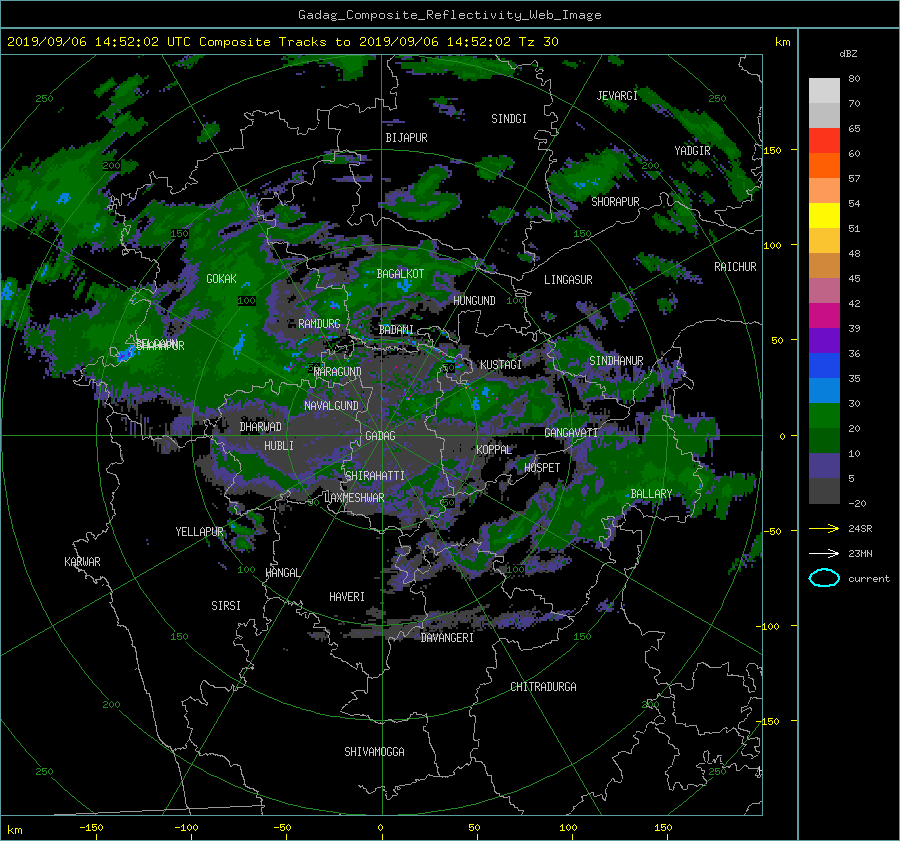Image resolution: width=900 pixels, height=841 pixels.
Task: Click the HUBLI city label
Action: [x=279, y=445]
